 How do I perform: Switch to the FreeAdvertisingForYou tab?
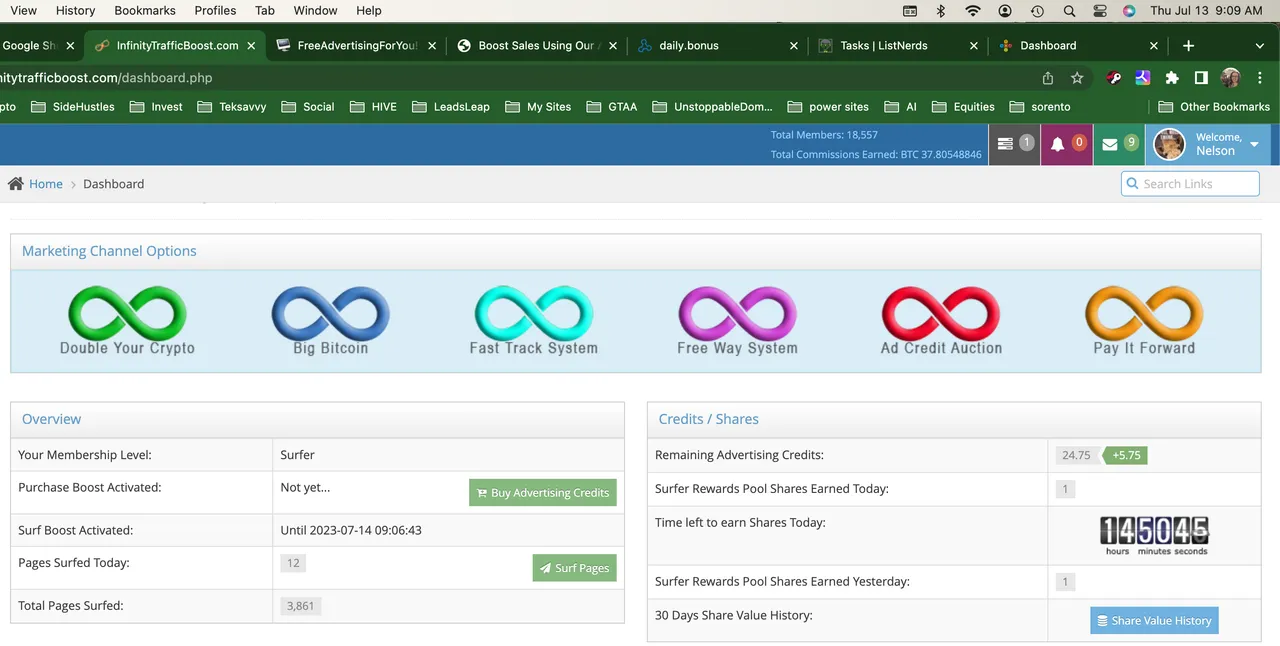coord(356,46)
